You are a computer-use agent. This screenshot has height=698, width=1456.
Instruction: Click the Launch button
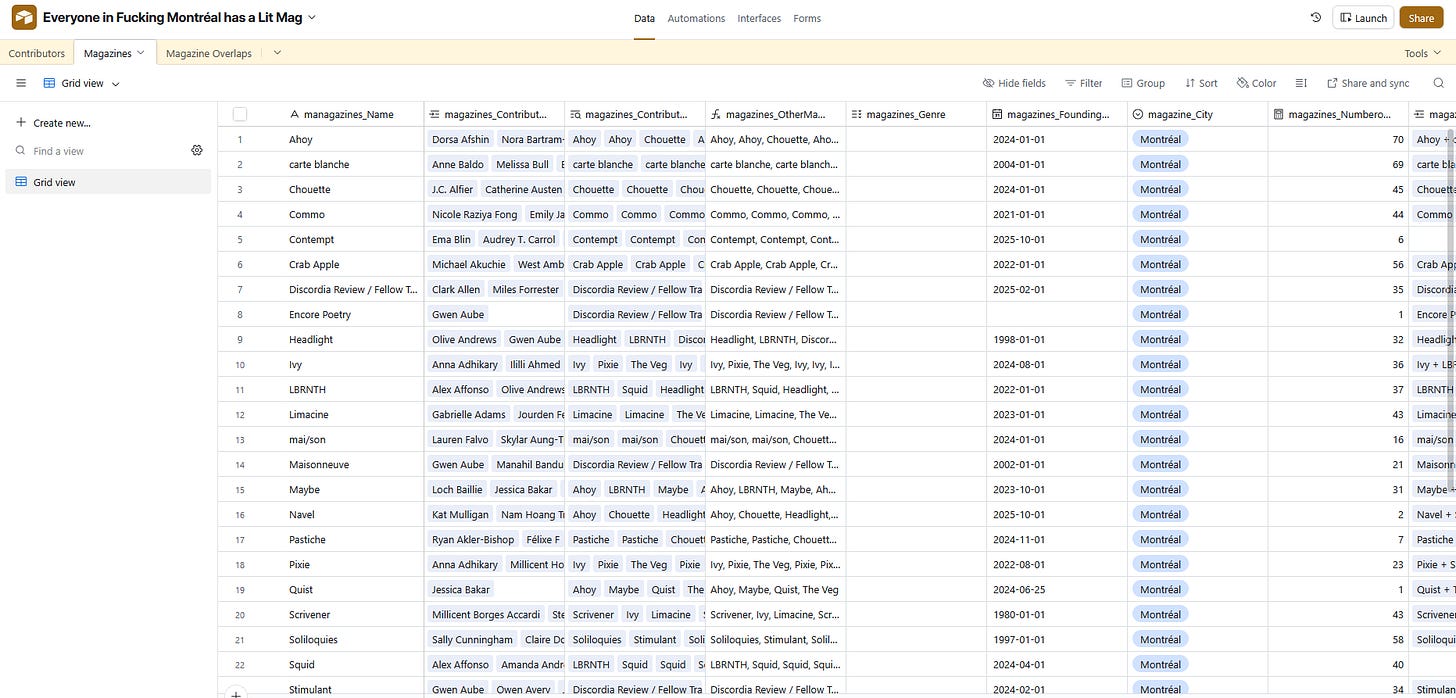pos(1363,18)
